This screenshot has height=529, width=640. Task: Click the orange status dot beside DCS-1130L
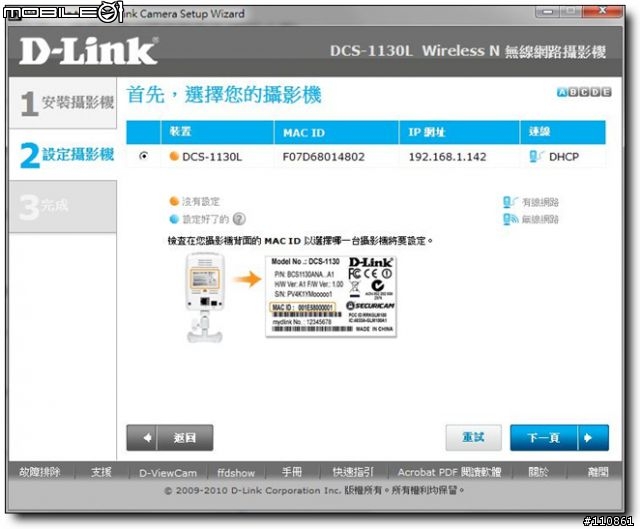pos(174,156)
